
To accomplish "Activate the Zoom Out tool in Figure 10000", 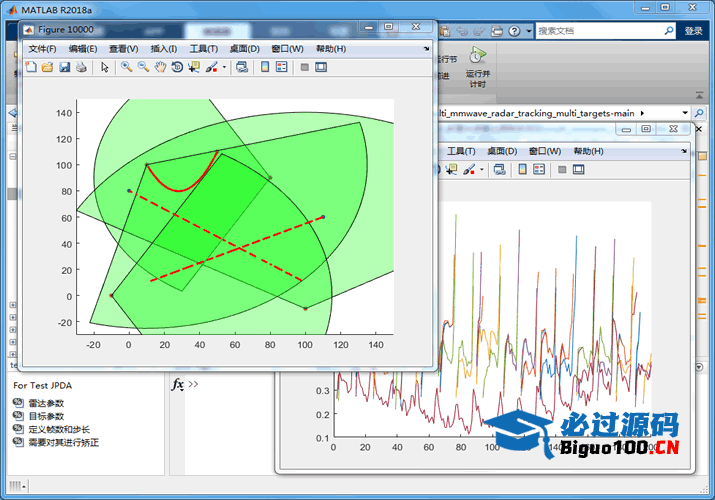I will tap(143, 67).
